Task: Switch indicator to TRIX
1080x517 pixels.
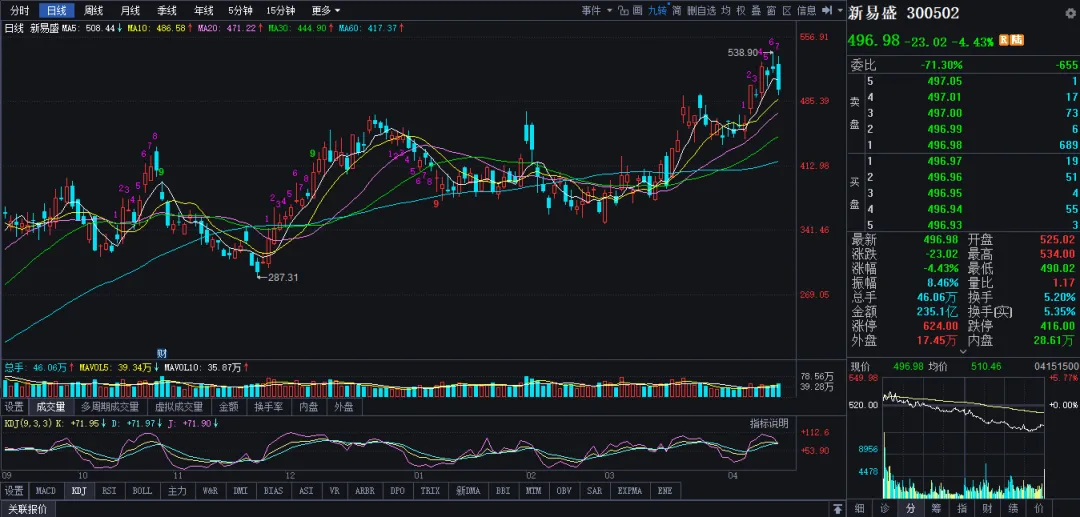Action: point(430,491)
